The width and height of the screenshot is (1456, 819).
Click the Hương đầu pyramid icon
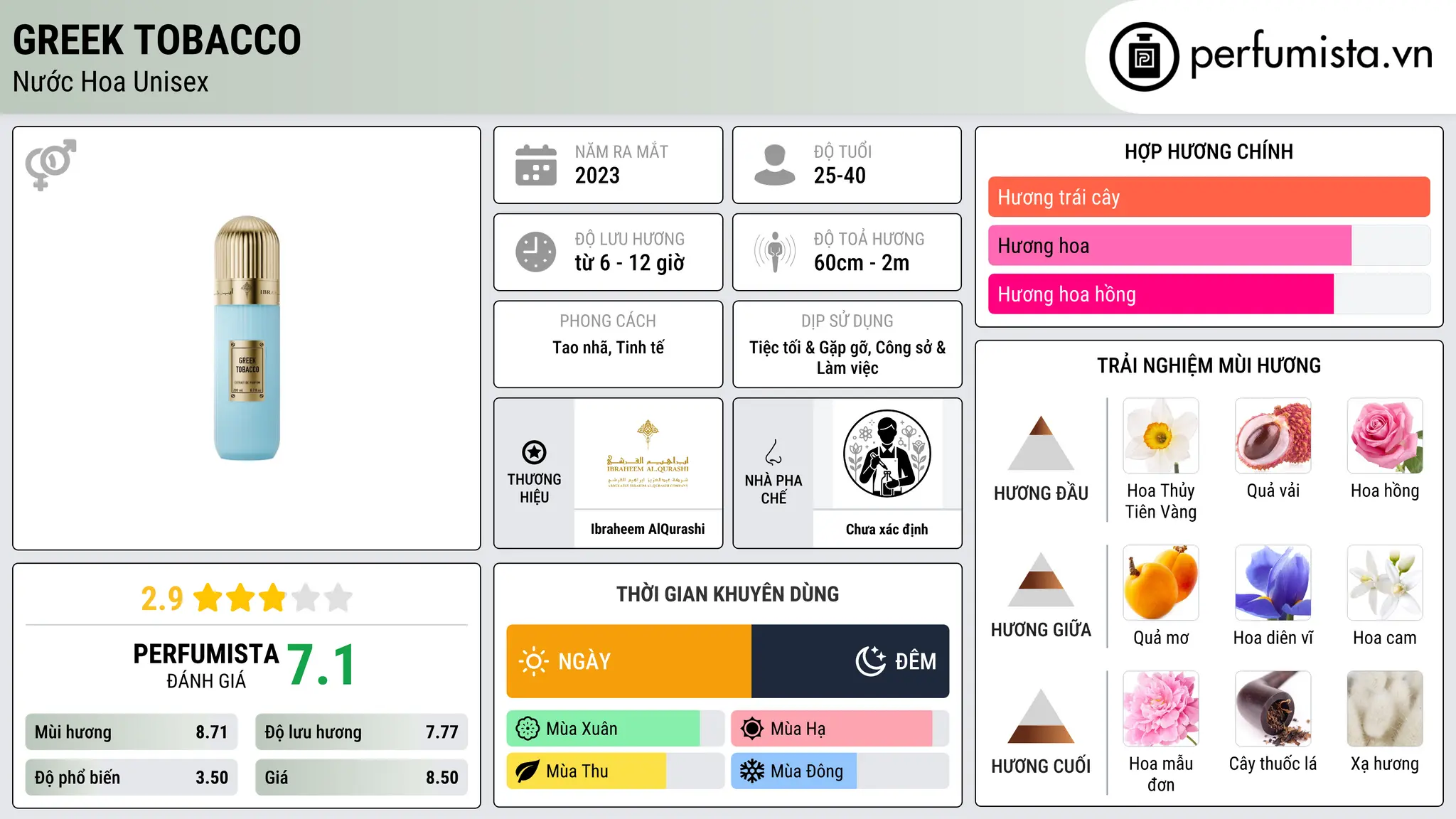(x=1041, y=443)
